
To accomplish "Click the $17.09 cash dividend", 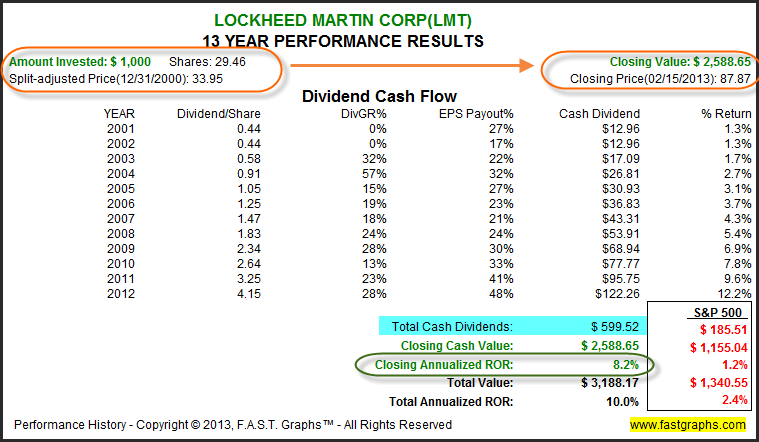I will tap(621, 159).
